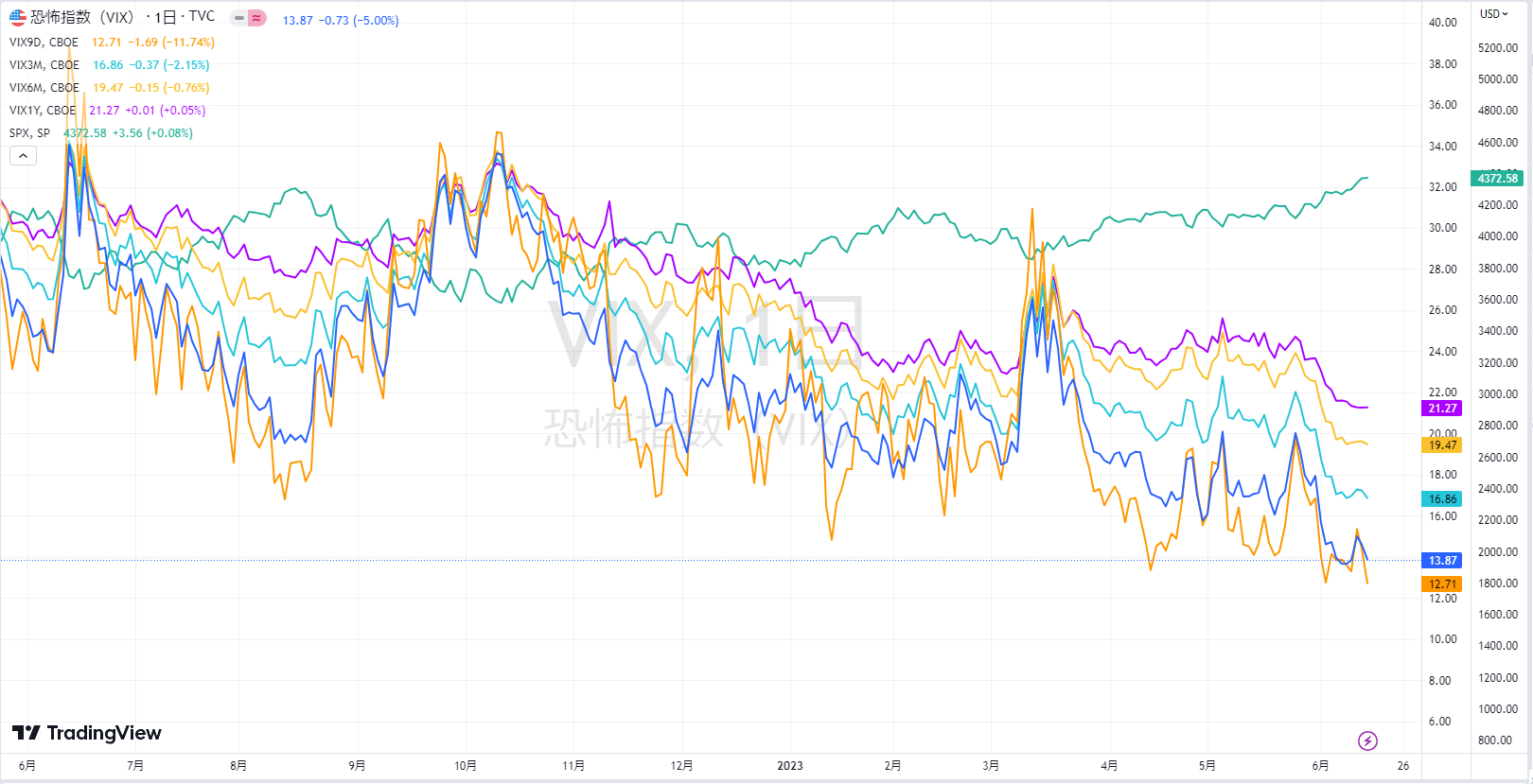Image resolution: width=1533 pixels, height=784 pixels.
Task: Click the blue 13.87 VIX price label
Action: [x=1442, y=561]
